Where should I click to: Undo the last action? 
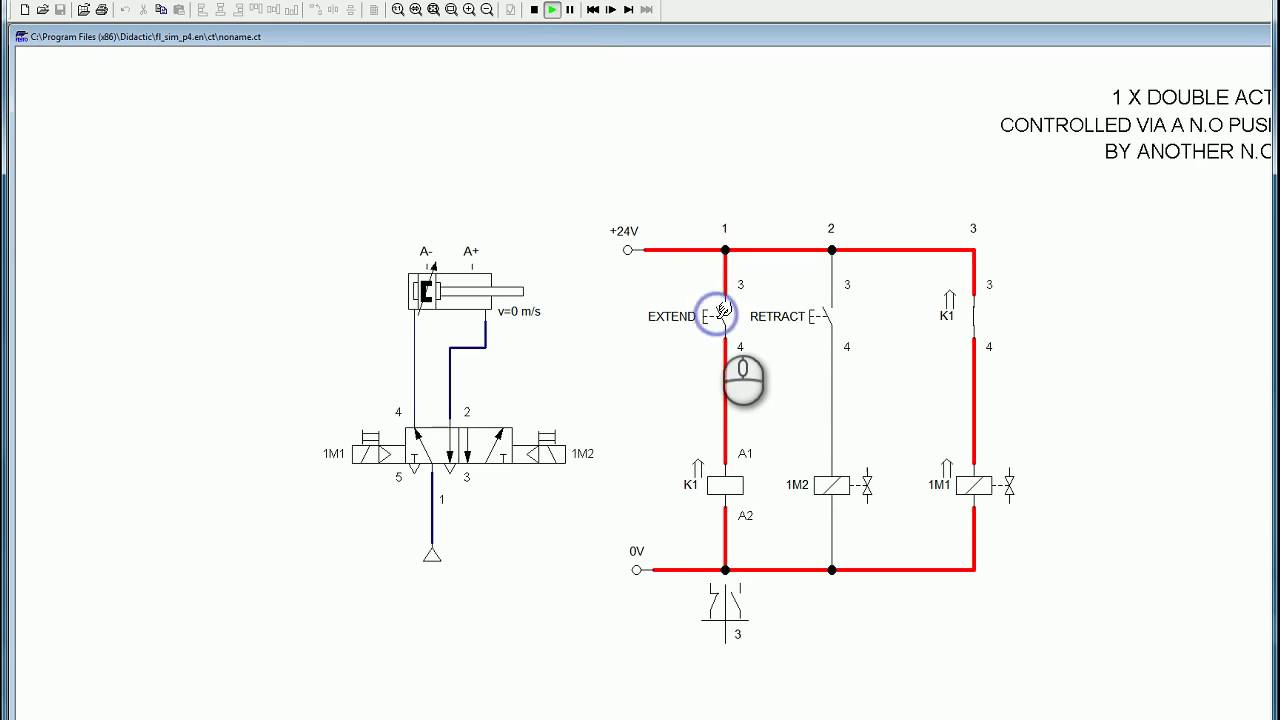(125, 10)
